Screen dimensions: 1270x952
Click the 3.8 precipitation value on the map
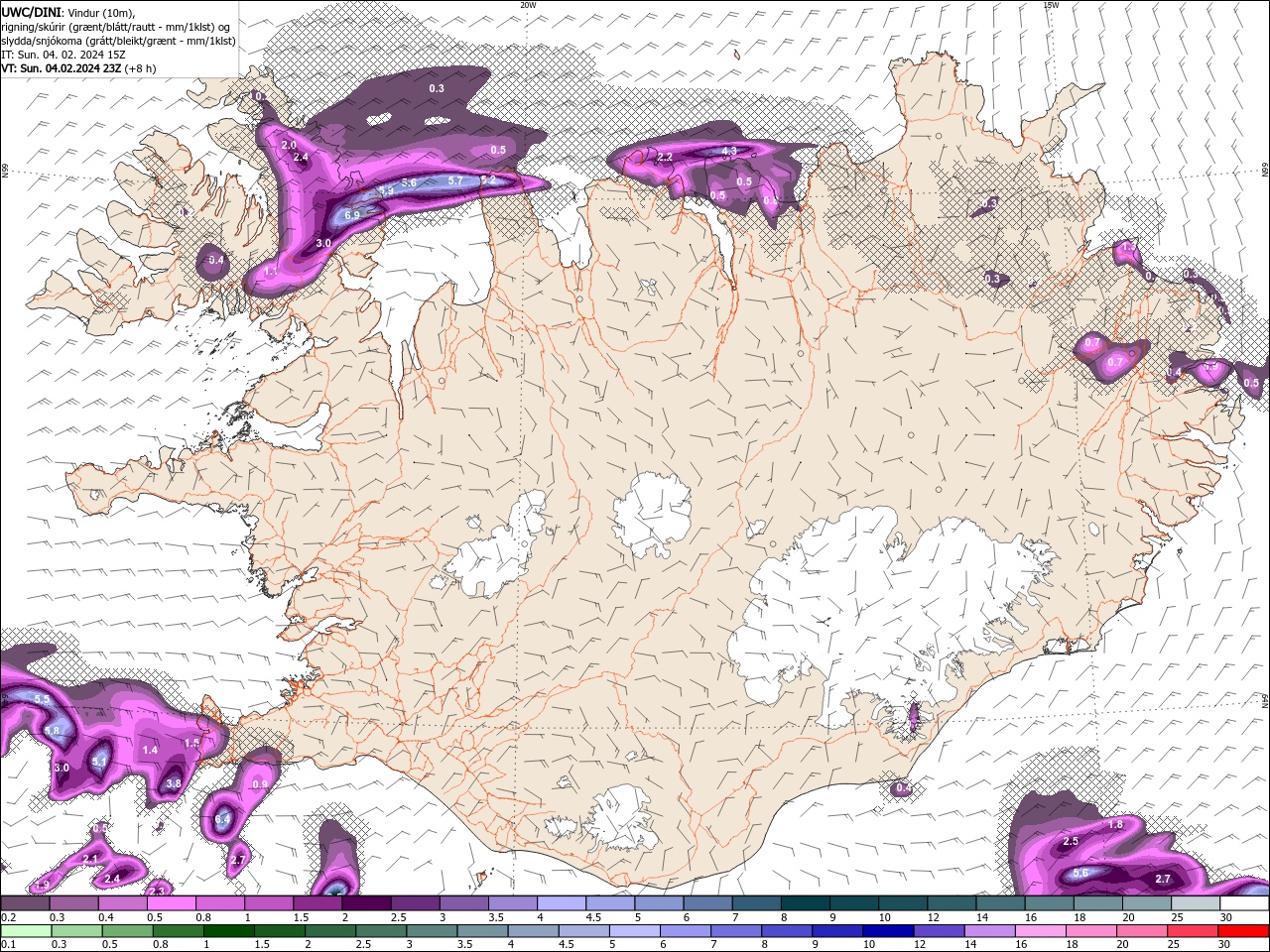(x=174, y=783)
